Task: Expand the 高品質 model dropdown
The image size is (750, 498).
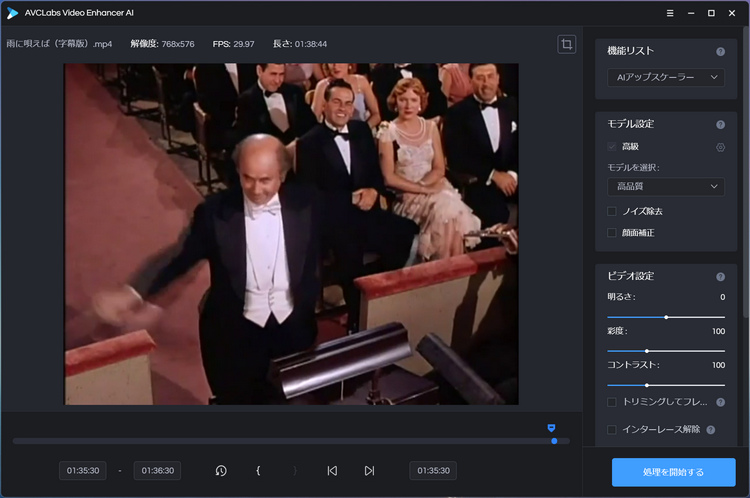Action: coord(666,187)
